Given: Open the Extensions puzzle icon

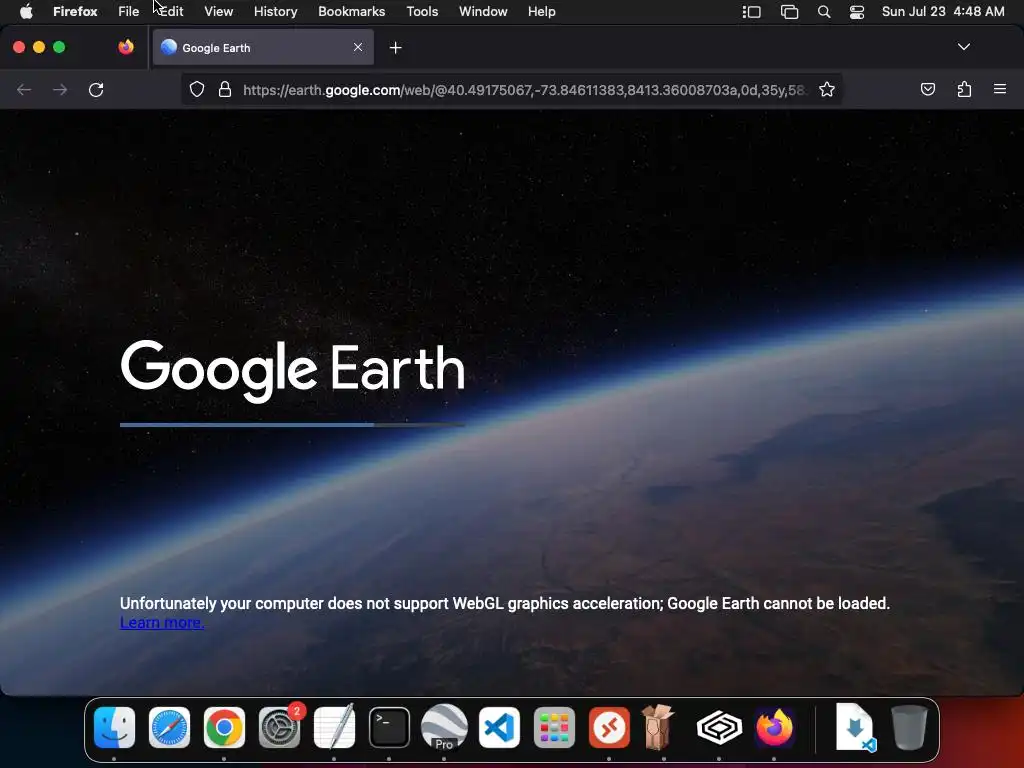Looking at the screenshot, I should [964, 89].
